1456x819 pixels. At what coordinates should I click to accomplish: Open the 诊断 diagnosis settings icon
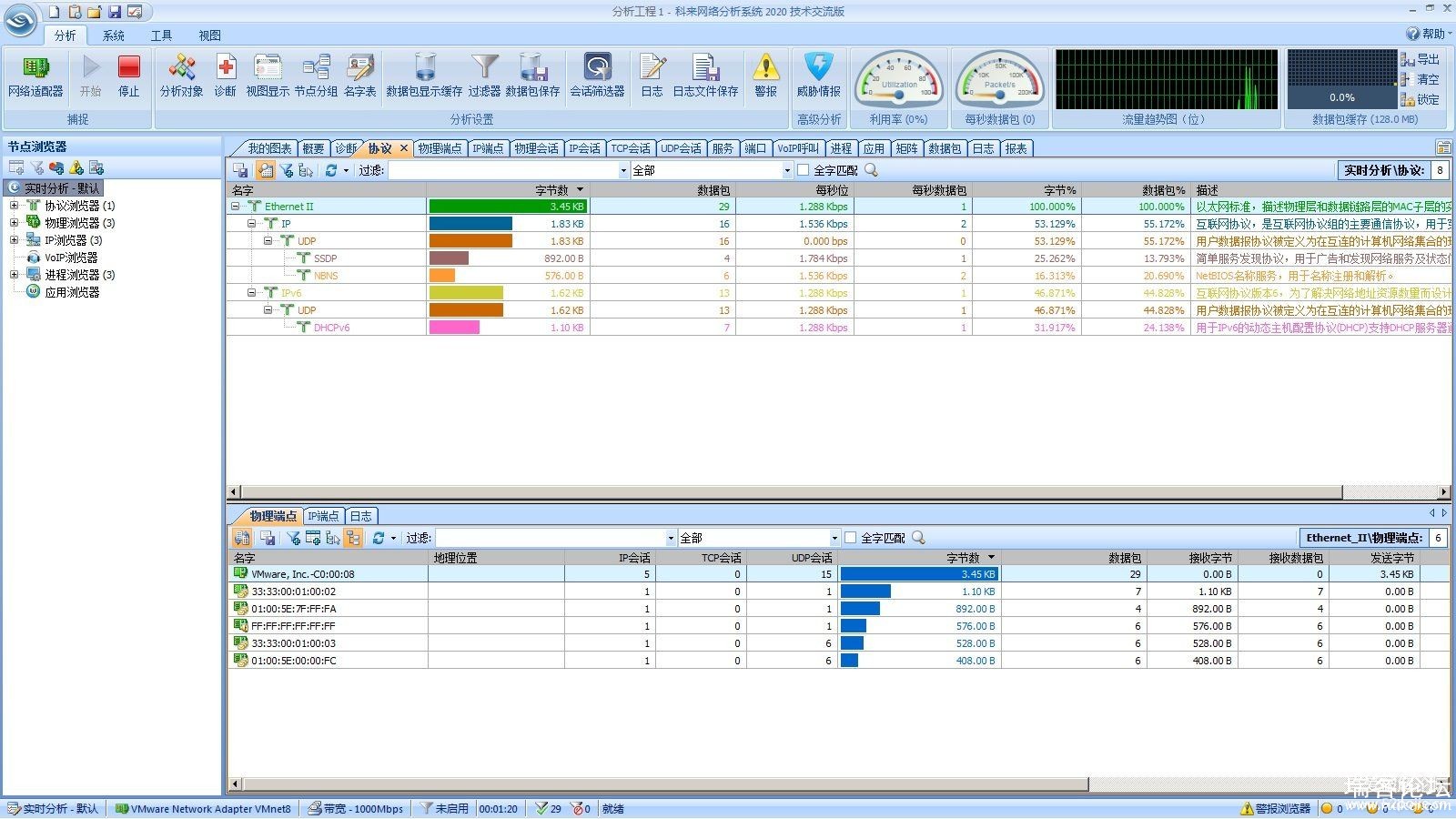point(225,76)
